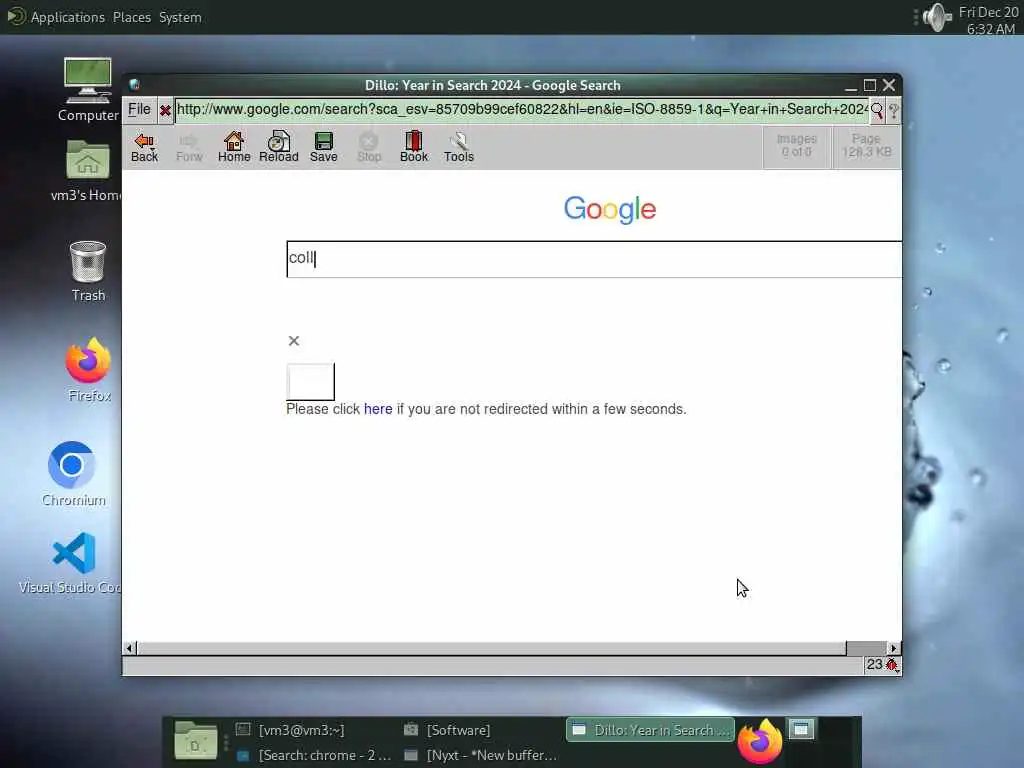Select the Visual Studio Code desktop icon
Screen dimensions: 1024x768
71,563
